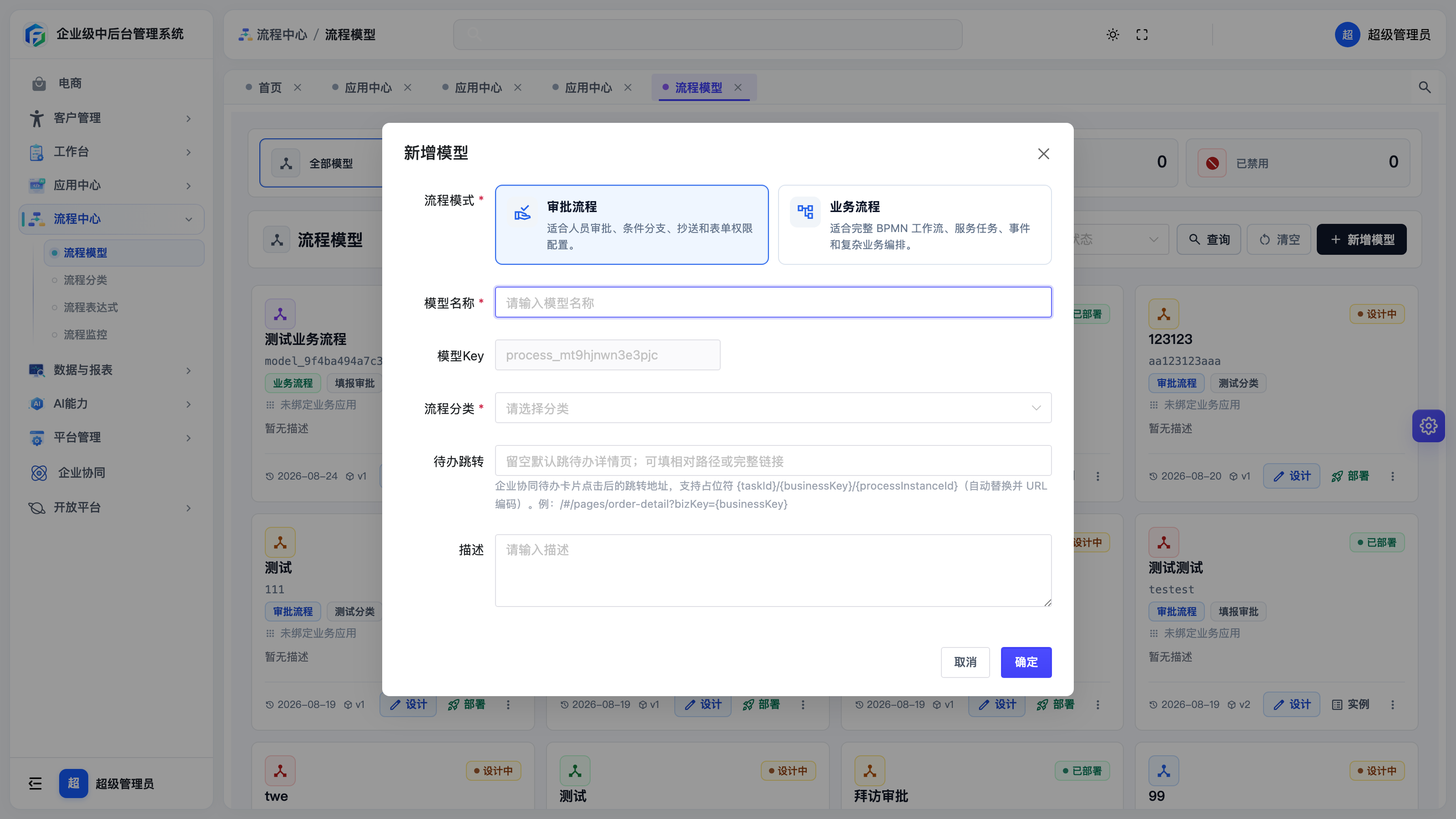Expand 工作台 sidebar menu
Screen dimensions: 1456x819
[x=111, y=152]
